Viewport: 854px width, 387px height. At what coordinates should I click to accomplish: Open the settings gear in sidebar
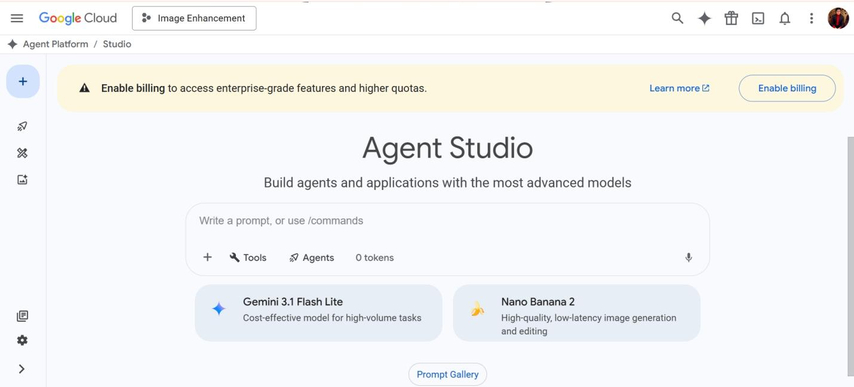(22, 340)
